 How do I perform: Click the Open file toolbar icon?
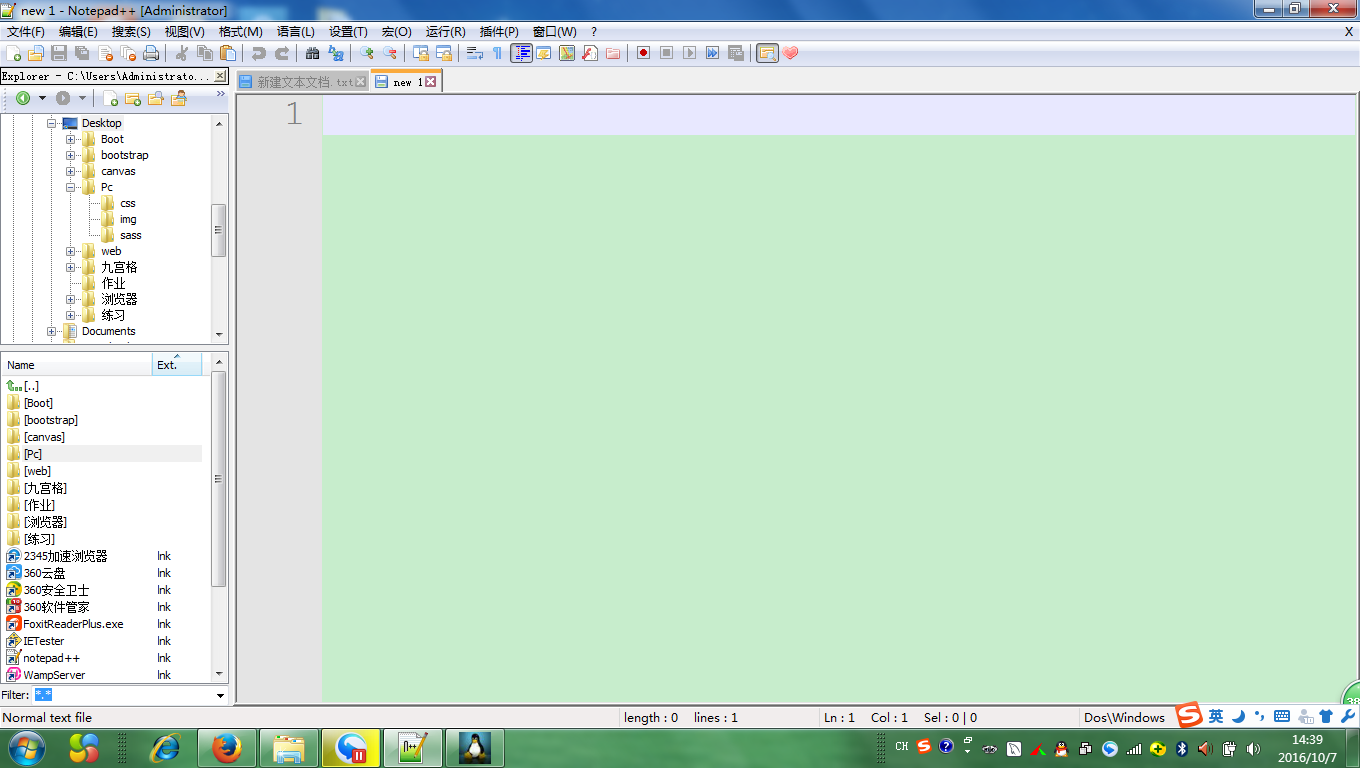point(35,53)
